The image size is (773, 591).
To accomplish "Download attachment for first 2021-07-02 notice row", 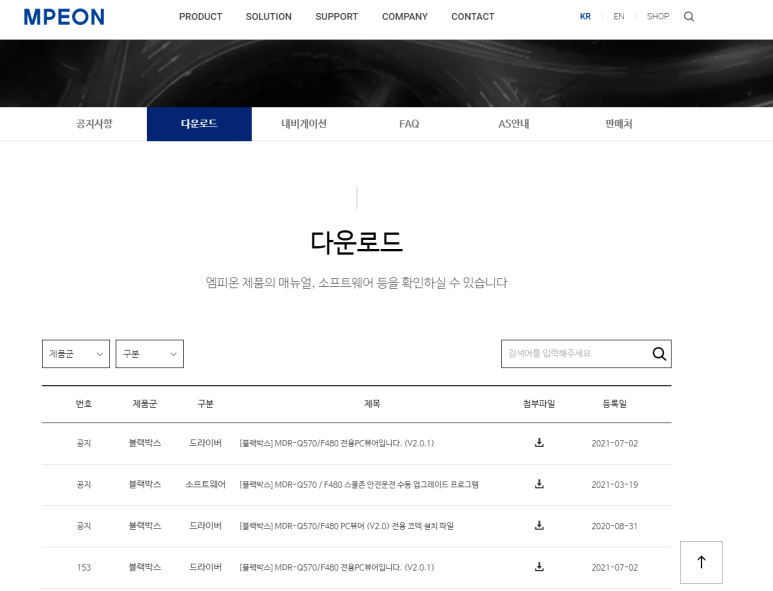I will tap(539, 443).
